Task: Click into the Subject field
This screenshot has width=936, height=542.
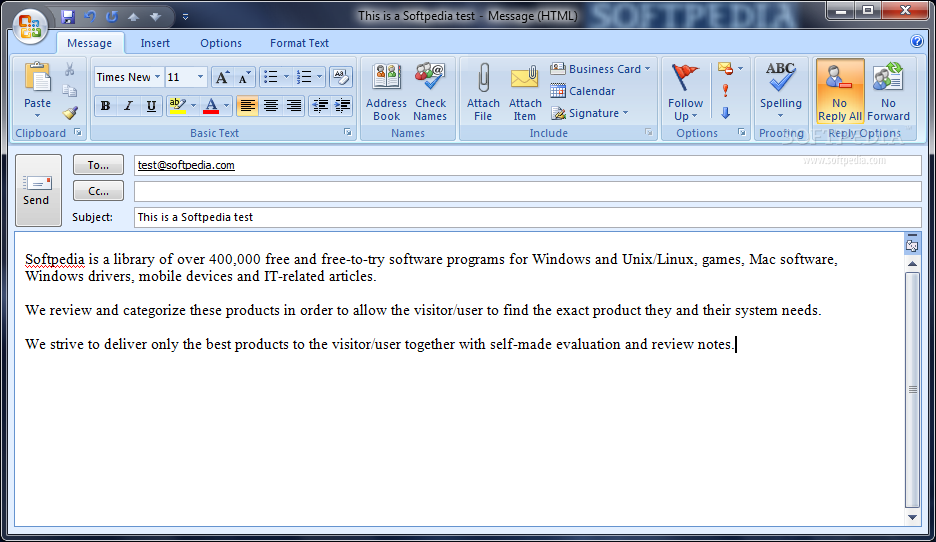Action: point(528,217)
